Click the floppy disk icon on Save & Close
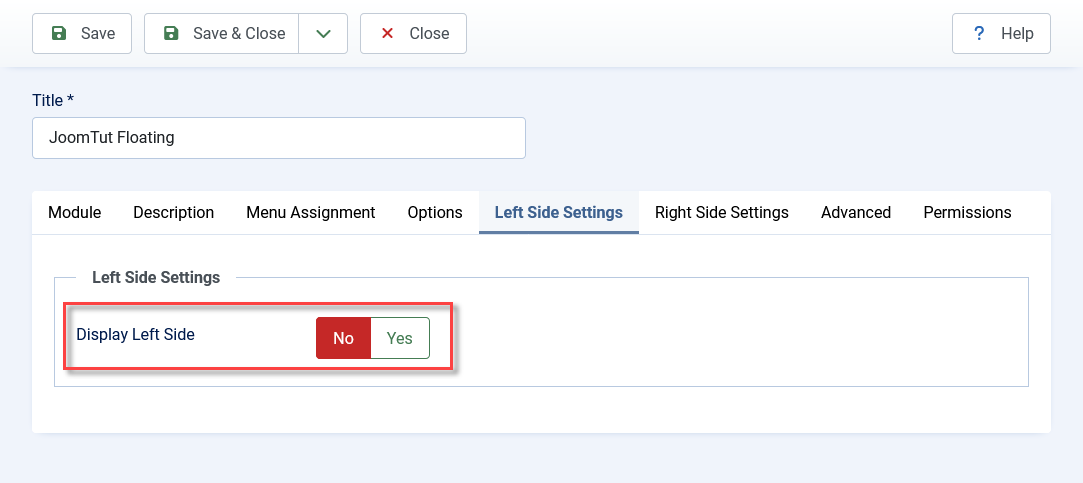Viewport: 1083px width, 483px height. point(171,33)
